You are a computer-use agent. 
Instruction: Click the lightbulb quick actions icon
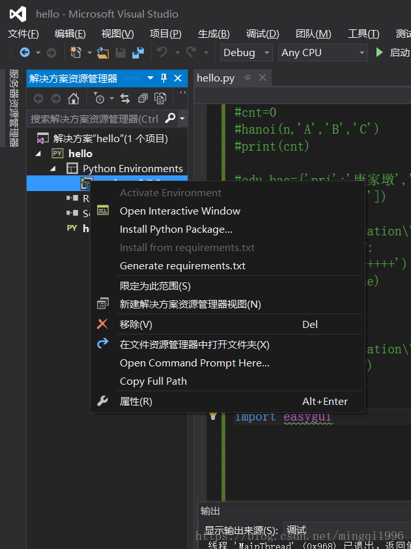(x=213, y=416)
